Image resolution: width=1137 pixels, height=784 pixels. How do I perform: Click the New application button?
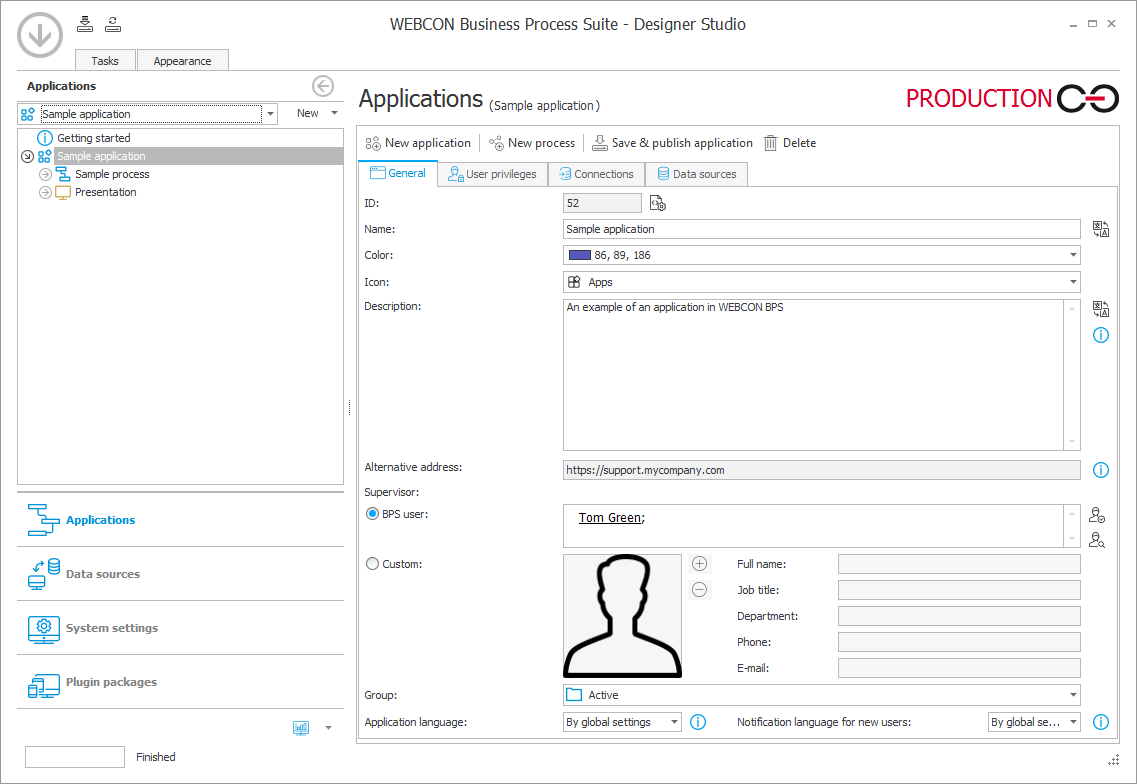[x=418, y=143]
